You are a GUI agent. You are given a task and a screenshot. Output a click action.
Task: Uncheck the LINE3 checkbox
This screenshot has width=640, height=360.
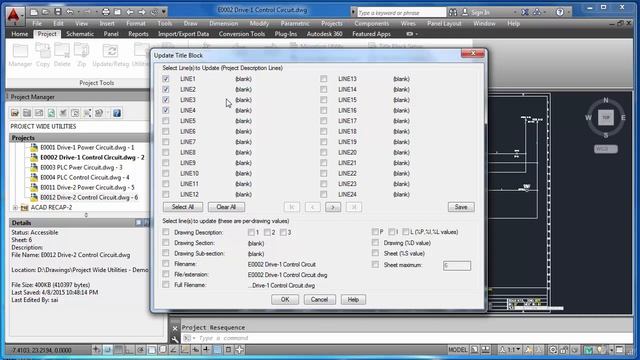pos(166,100)
